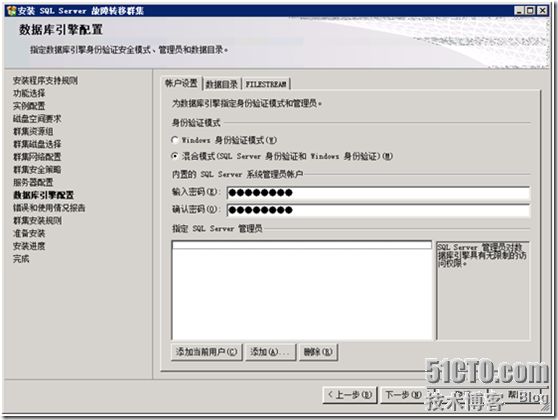This screenshot has width=558, height=420.
Task: Select 错误和使用情况报告 in the step list
Action: (x=49, y=208)
